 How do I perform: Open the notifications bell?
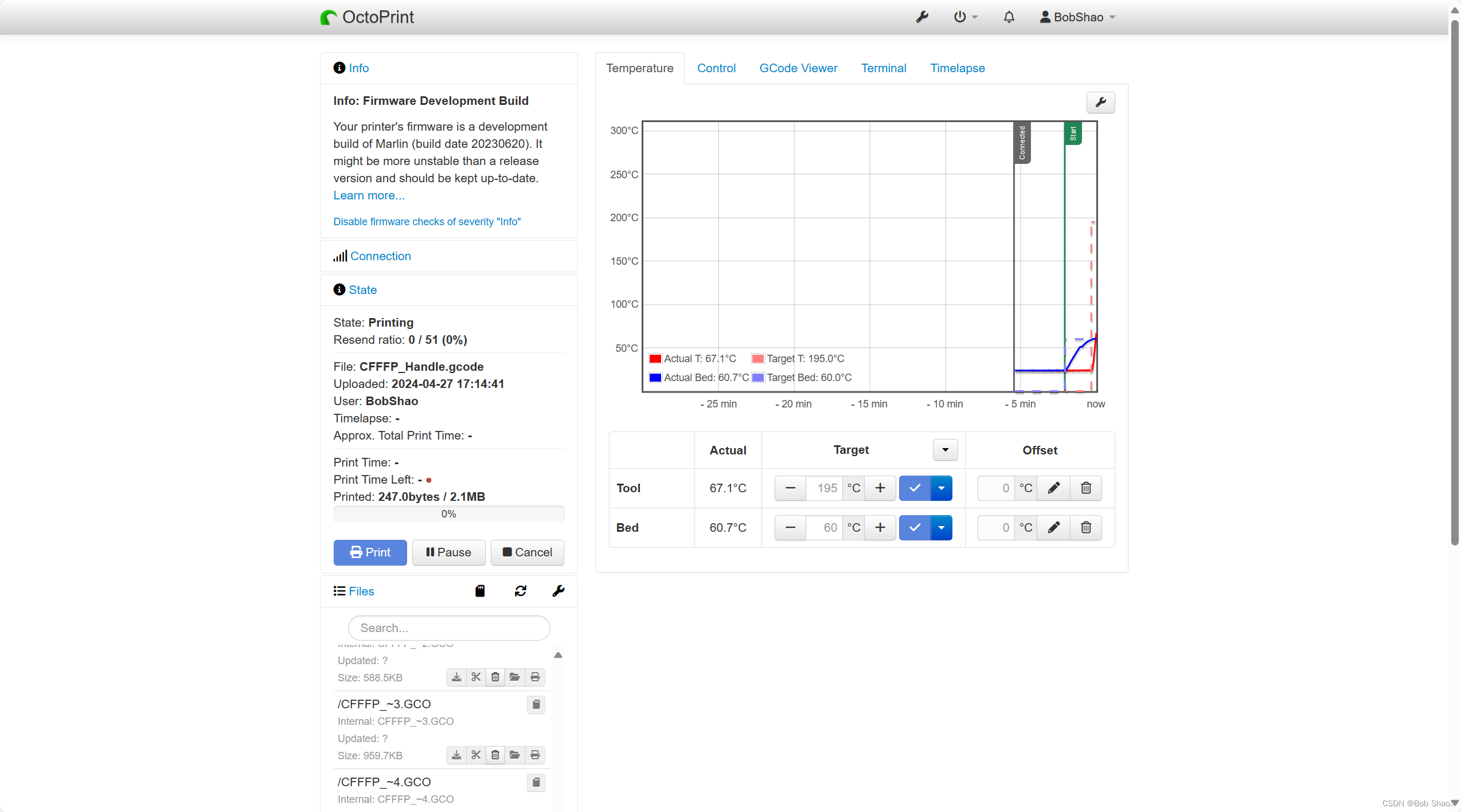[1009, 17]
